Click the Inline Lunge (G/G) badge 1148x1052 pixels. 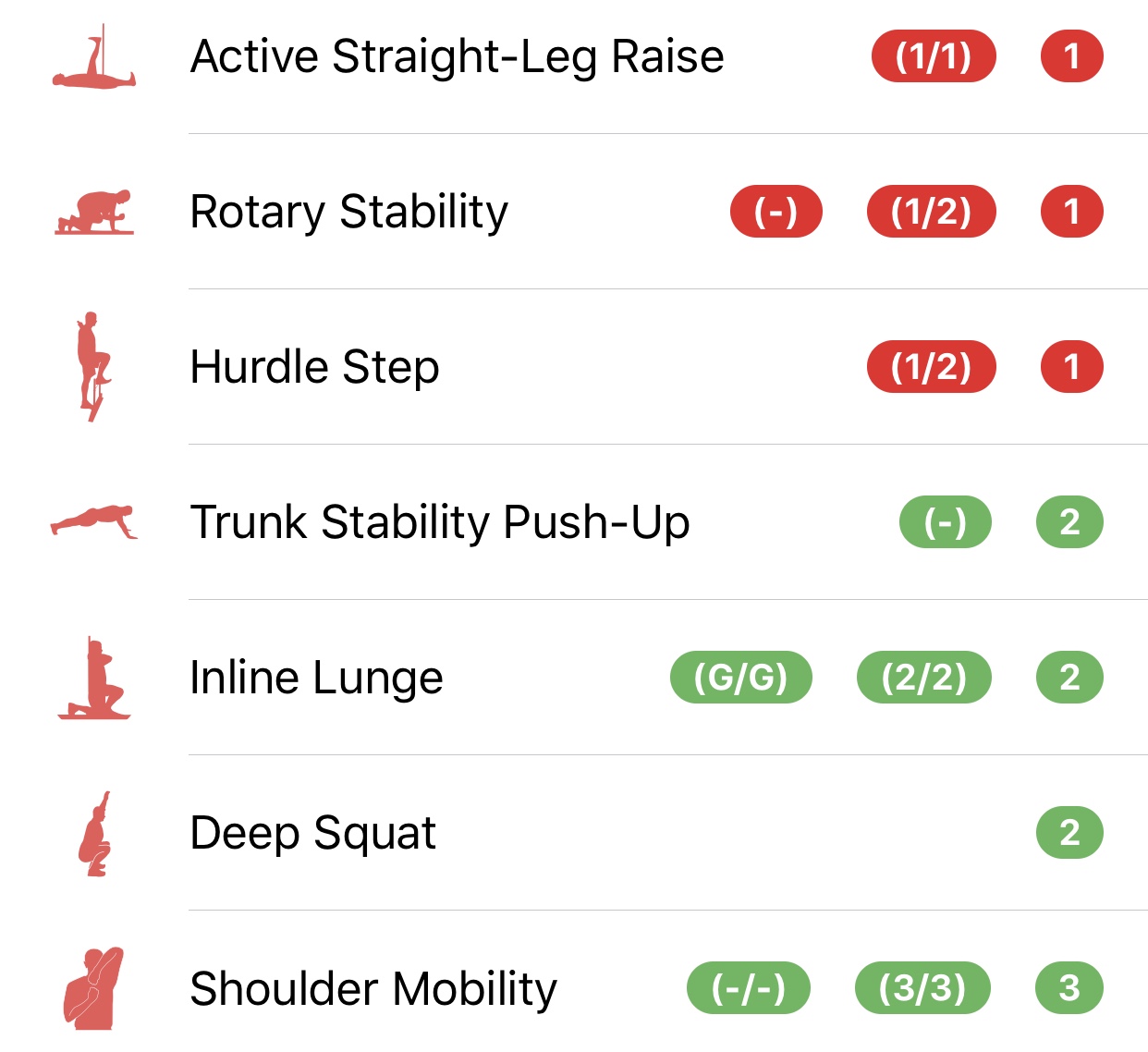pos(740,678)
